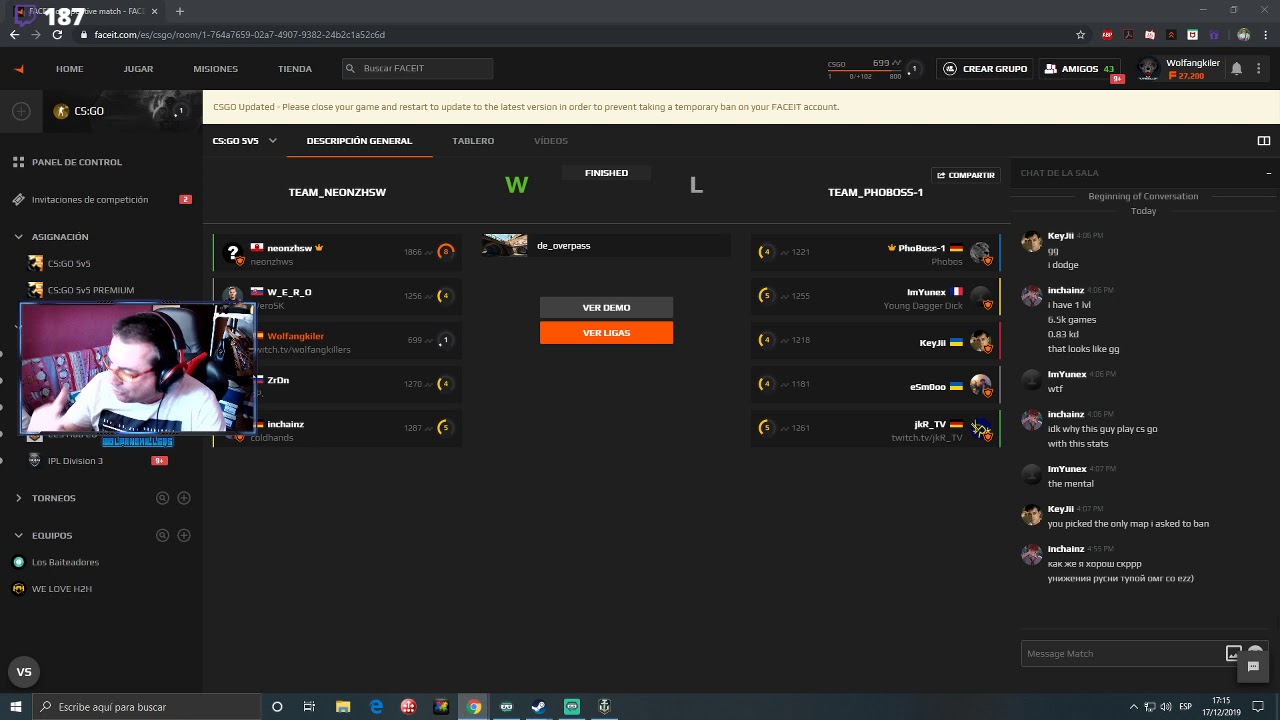
Task: Attach an image in match chat
Action: pos(1233,654)
